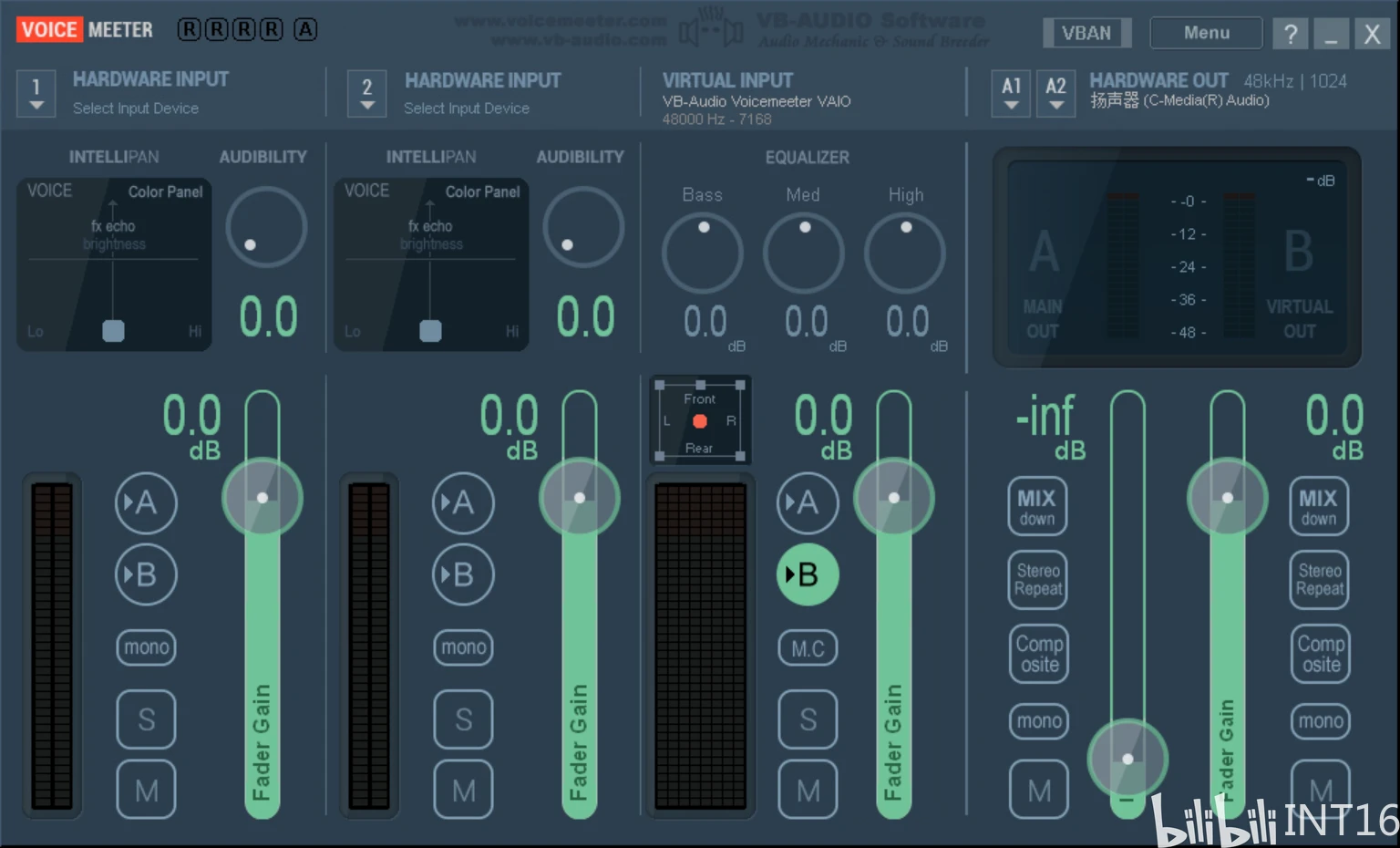Disable active B bus on virtual input
Screen dimensions: 1400x848
[808, 574]
